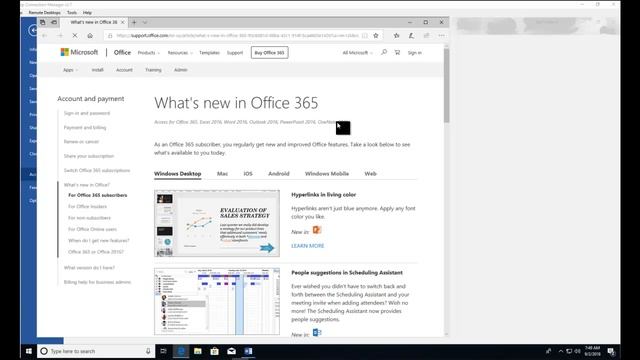This screenshot has width=640, height=360.
Task: Click the Type here to search box
Action: coord(96,351)
